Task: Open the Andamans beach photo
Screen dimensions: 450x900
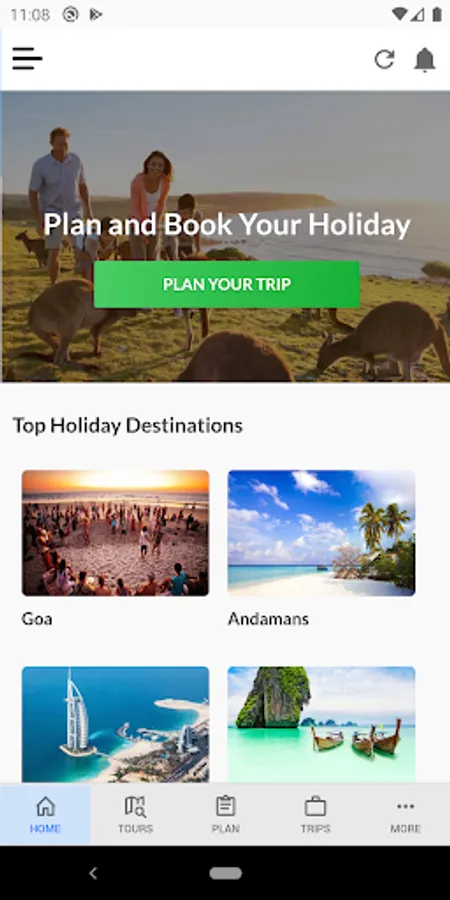Action: [x=321, y=533]
